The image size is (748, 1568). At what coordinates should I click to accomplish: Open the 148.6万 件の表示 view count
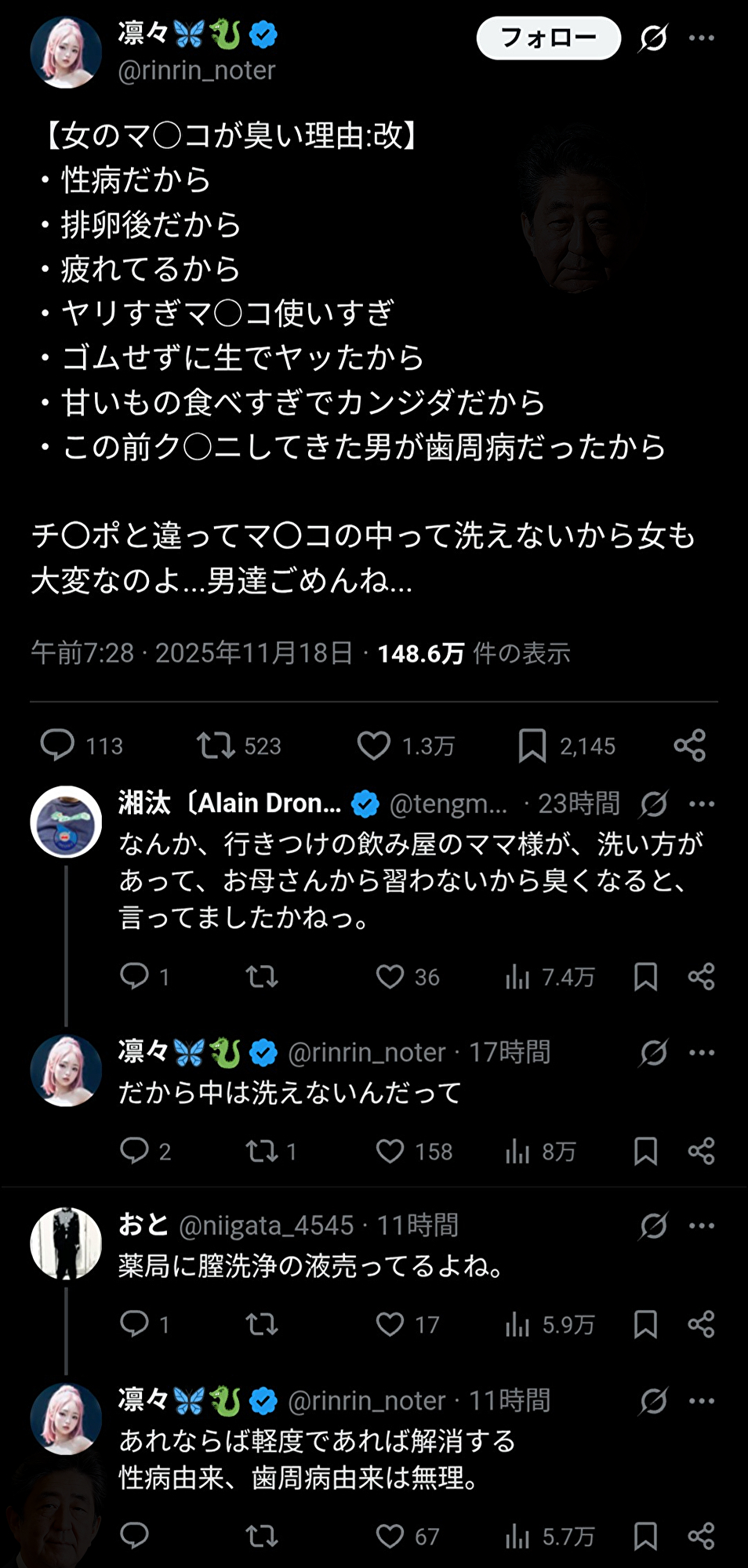click(474, 653)
